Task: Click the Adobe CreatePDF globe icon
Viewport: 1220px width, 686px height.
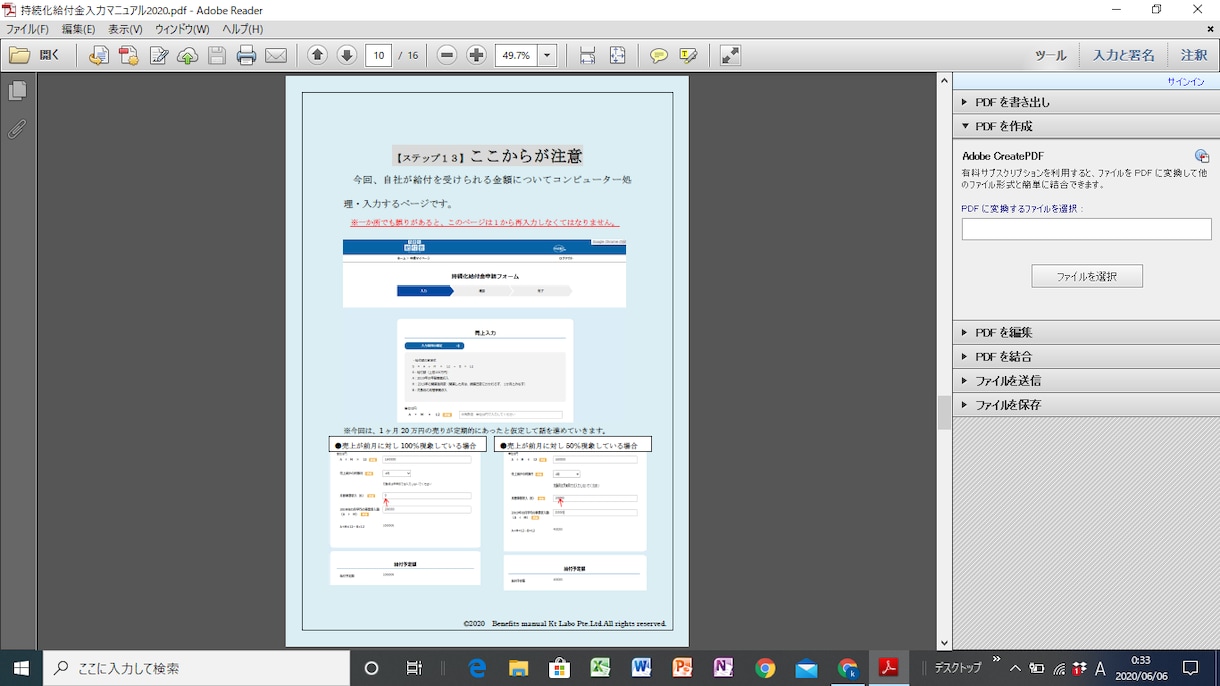Action: click(x=1202, y=156)
